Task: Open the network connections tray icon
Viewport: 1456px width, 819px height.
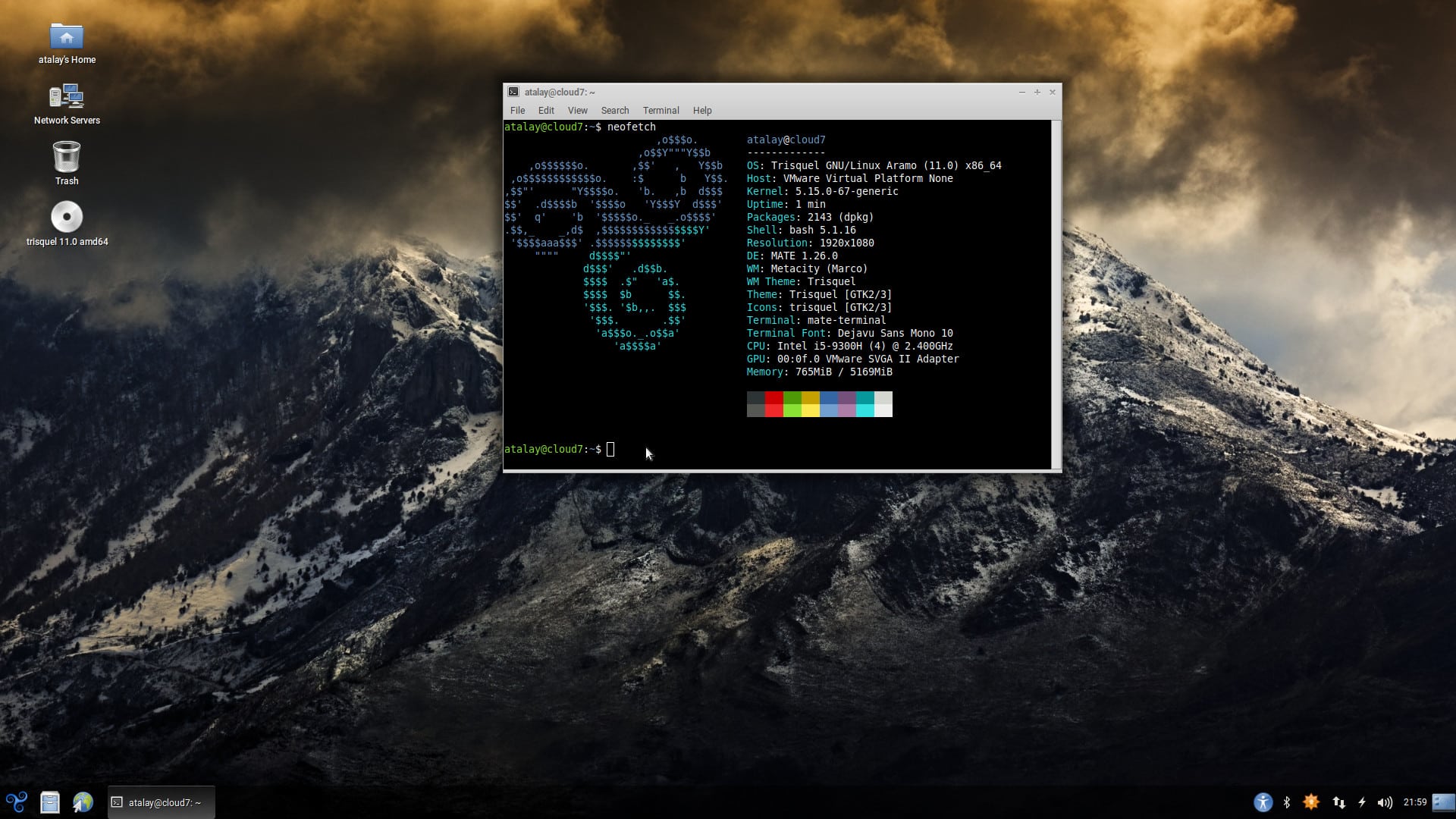Action: tap(1338, 802)
